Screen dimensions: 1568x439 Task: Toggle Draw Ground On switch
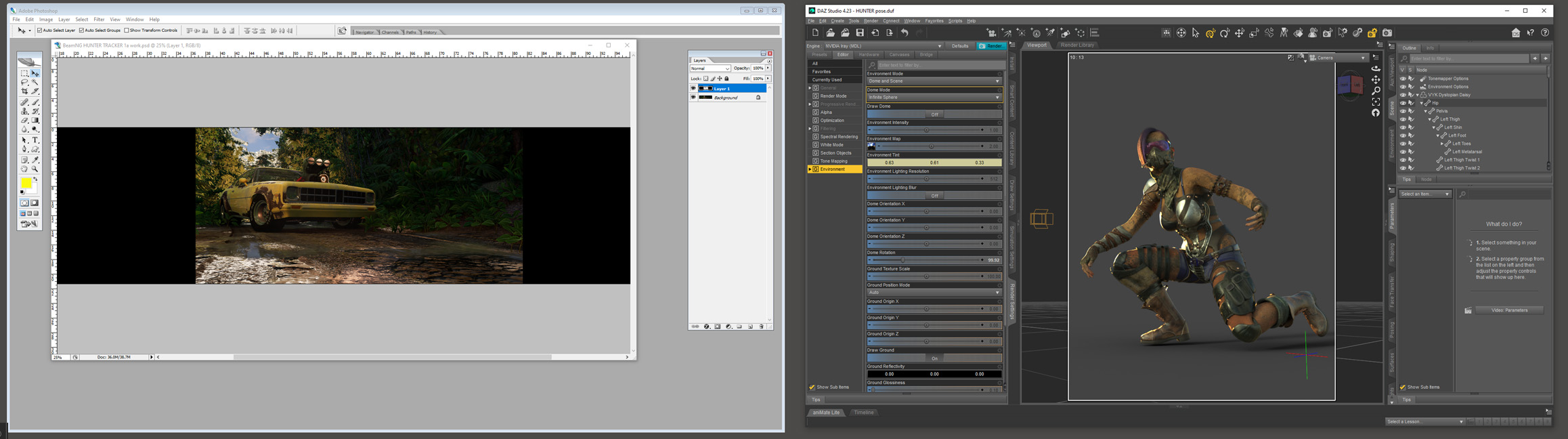click(x=934, y=358)
